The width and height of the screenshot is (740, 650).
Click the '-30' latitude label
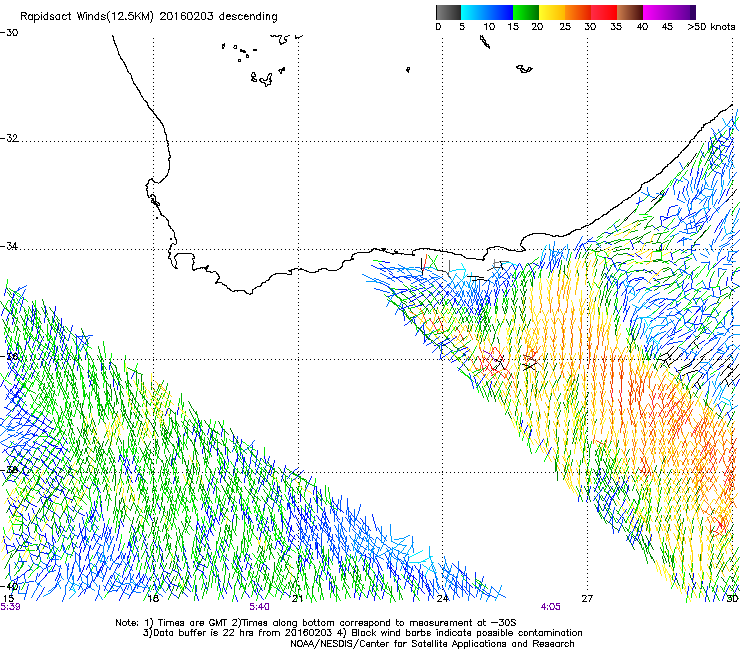pos(9,33)
